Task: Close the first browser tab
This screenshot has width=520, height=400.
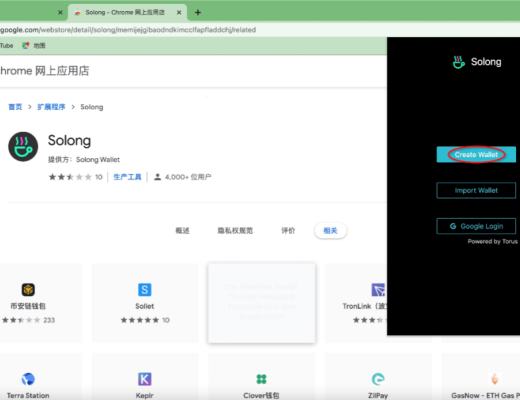Action: [60, 12]
